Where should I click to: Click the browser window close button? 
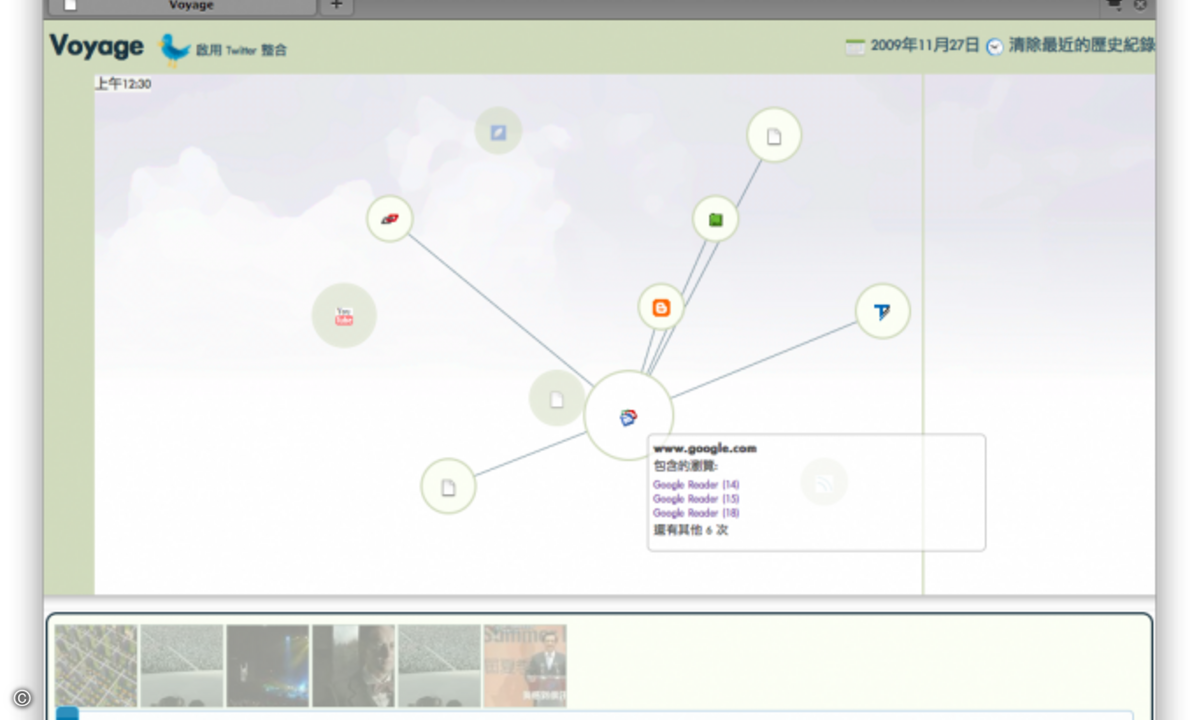point(1139,5)
